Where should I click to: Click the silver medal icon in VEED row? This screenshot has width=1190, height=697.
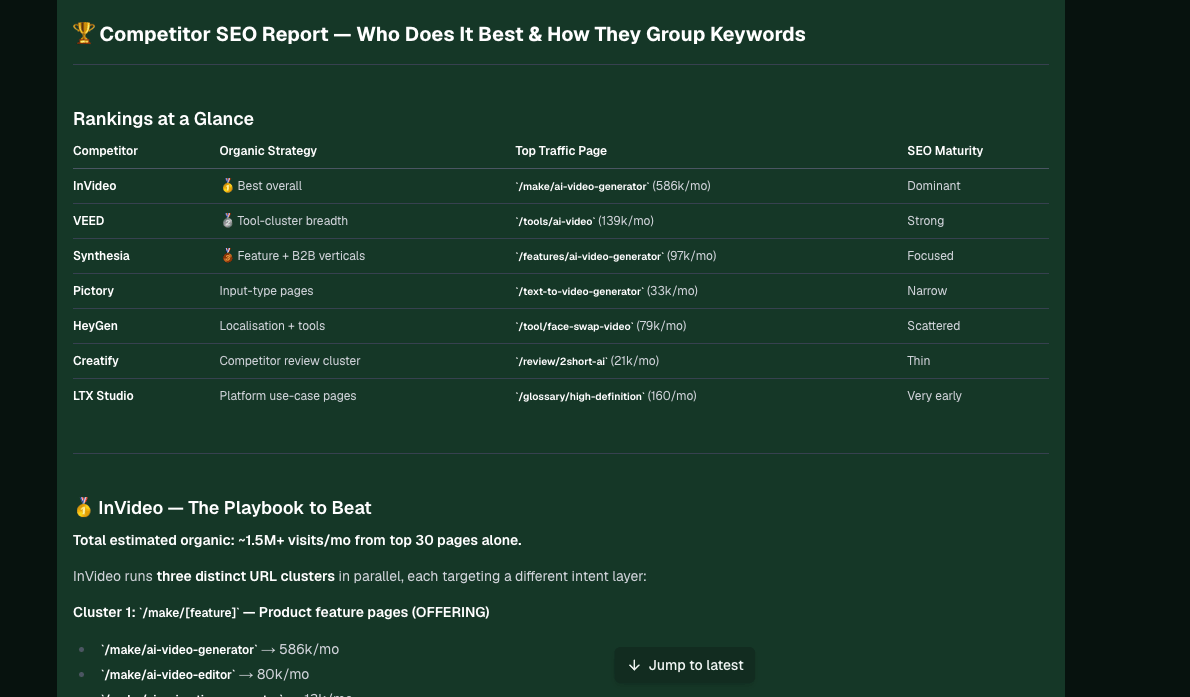click(227, 221)
